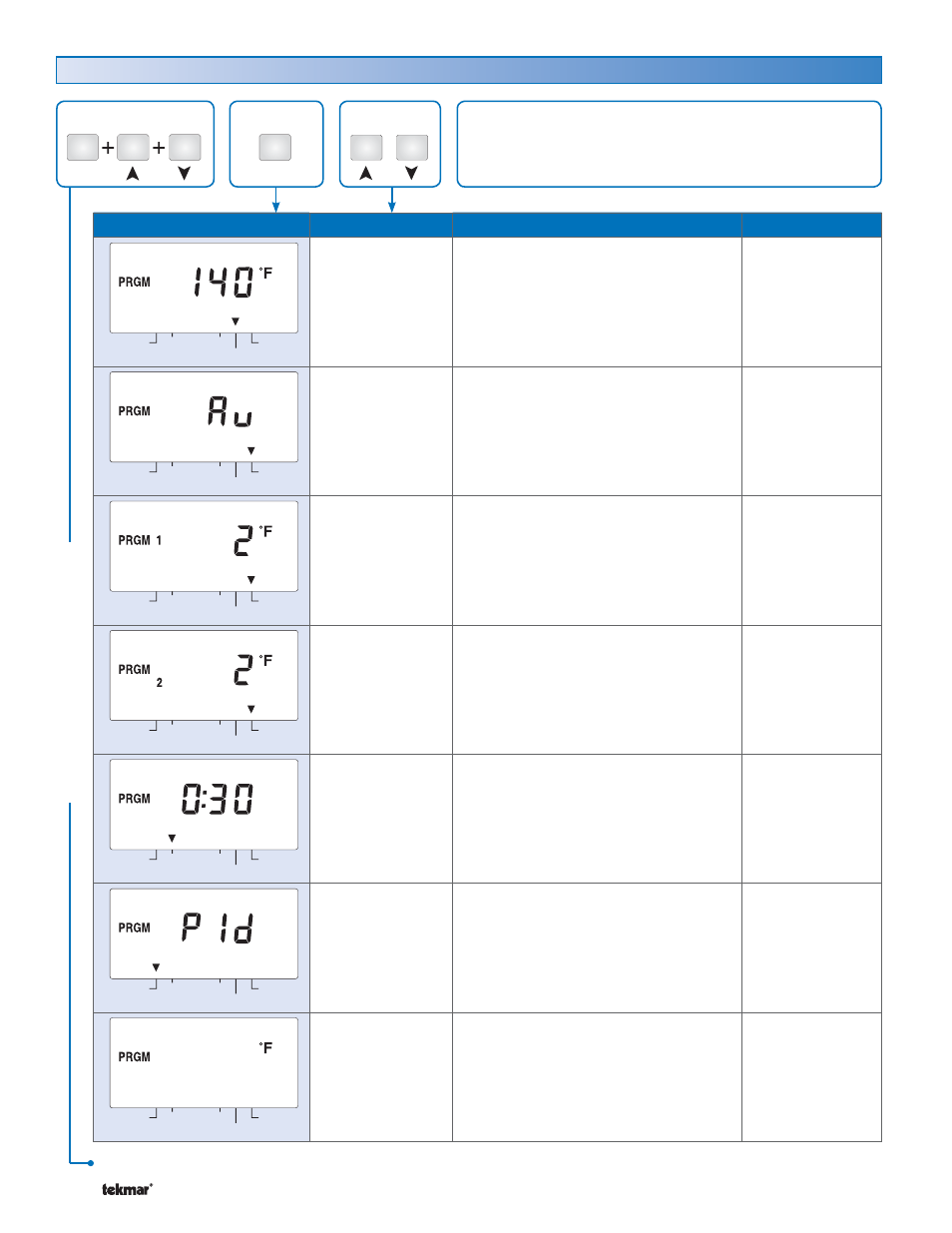Click the pointer triangle under the 140 reading
This screenshot has height=1233, width=952.
click(x=236, y=321)
